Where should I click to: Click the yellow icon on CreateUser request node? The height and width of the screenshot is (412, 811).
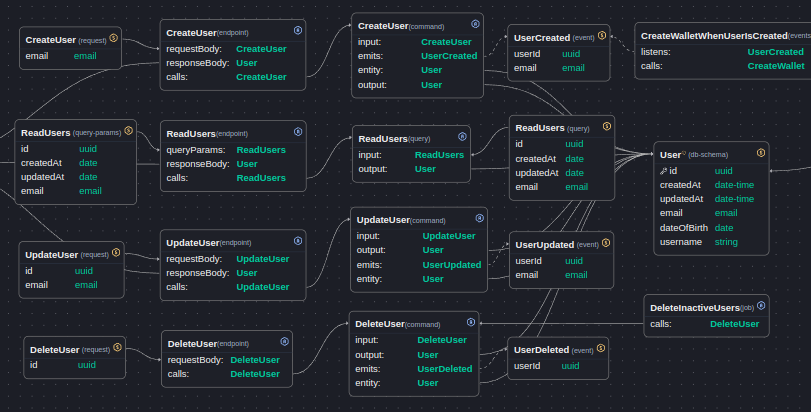click(113, 38)
